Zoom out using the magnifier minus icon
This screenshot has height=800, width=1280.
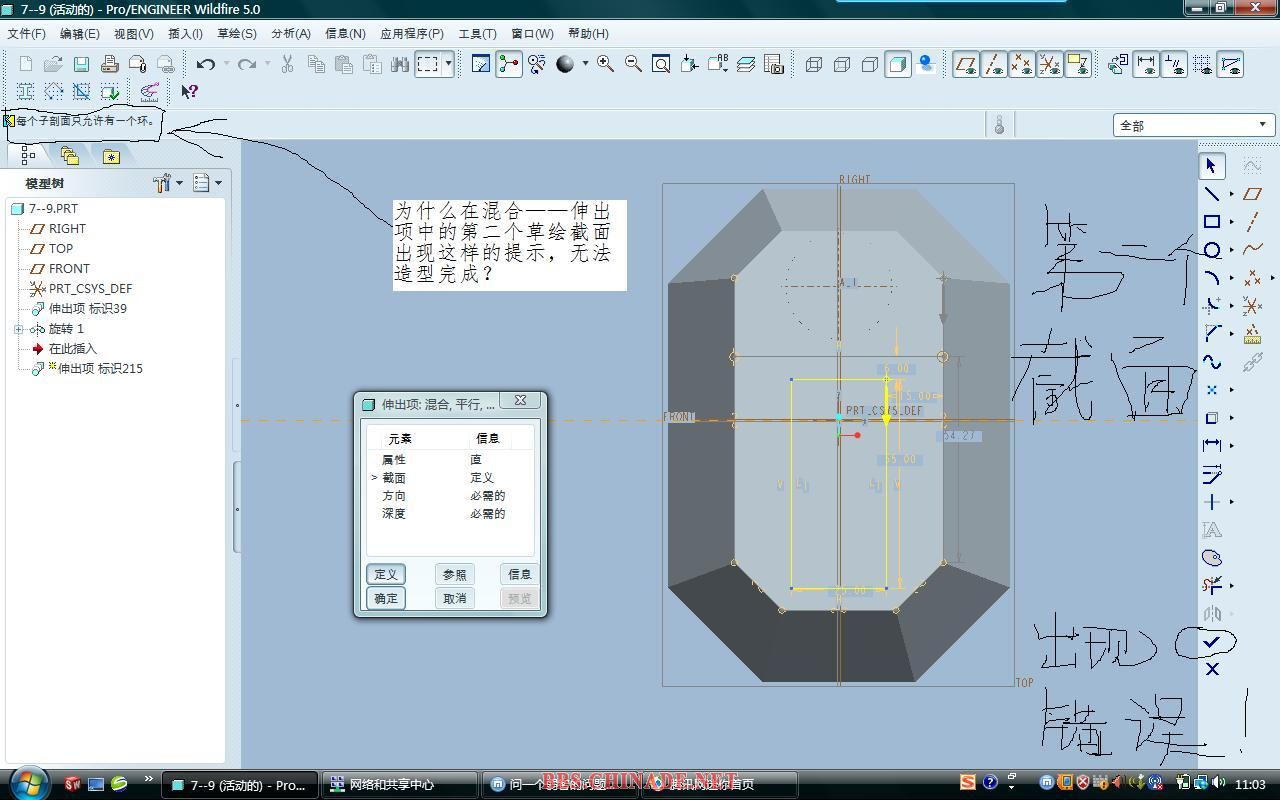coord(633,64)
